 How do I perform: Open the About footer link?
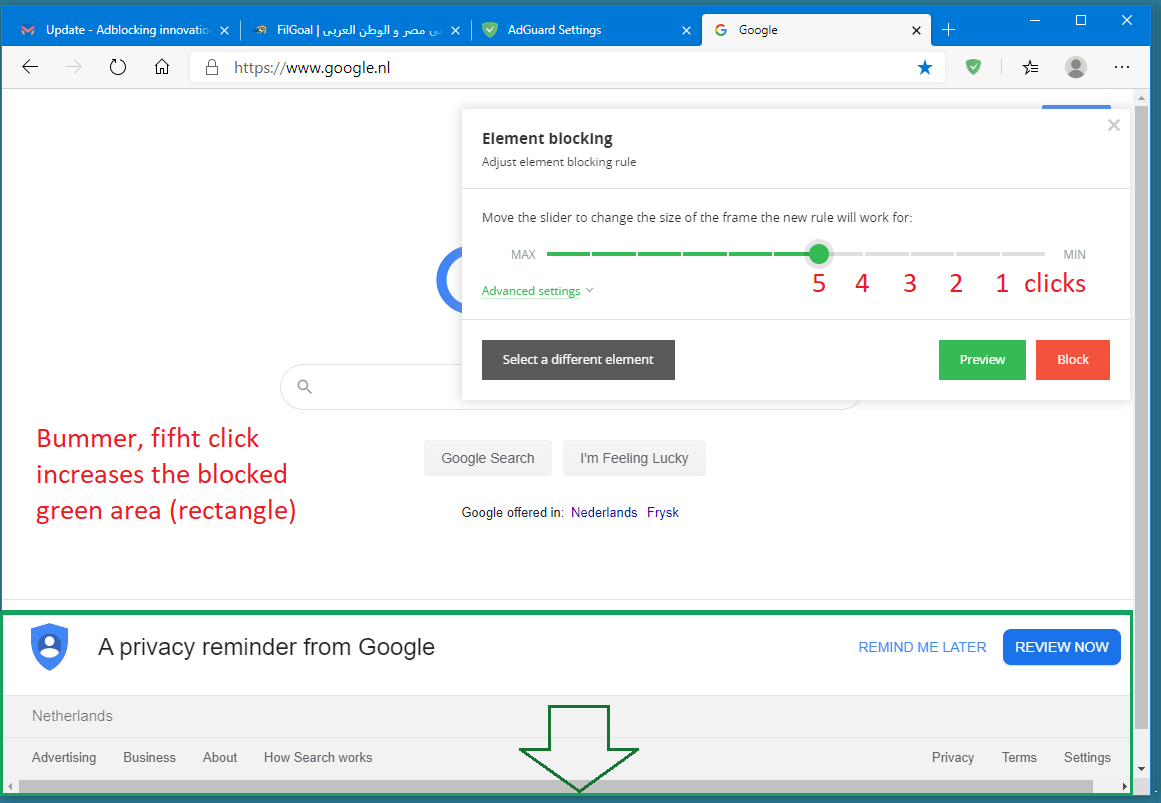click(x=220, y=757)
